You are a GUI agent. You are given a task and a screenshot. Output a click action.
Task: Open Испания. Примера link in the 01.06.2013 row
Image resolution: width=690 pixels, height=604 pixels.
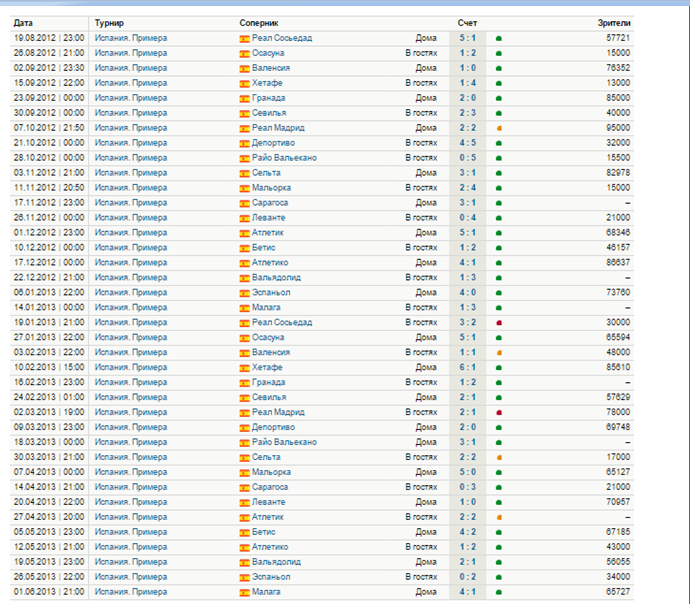coord(131,592)
